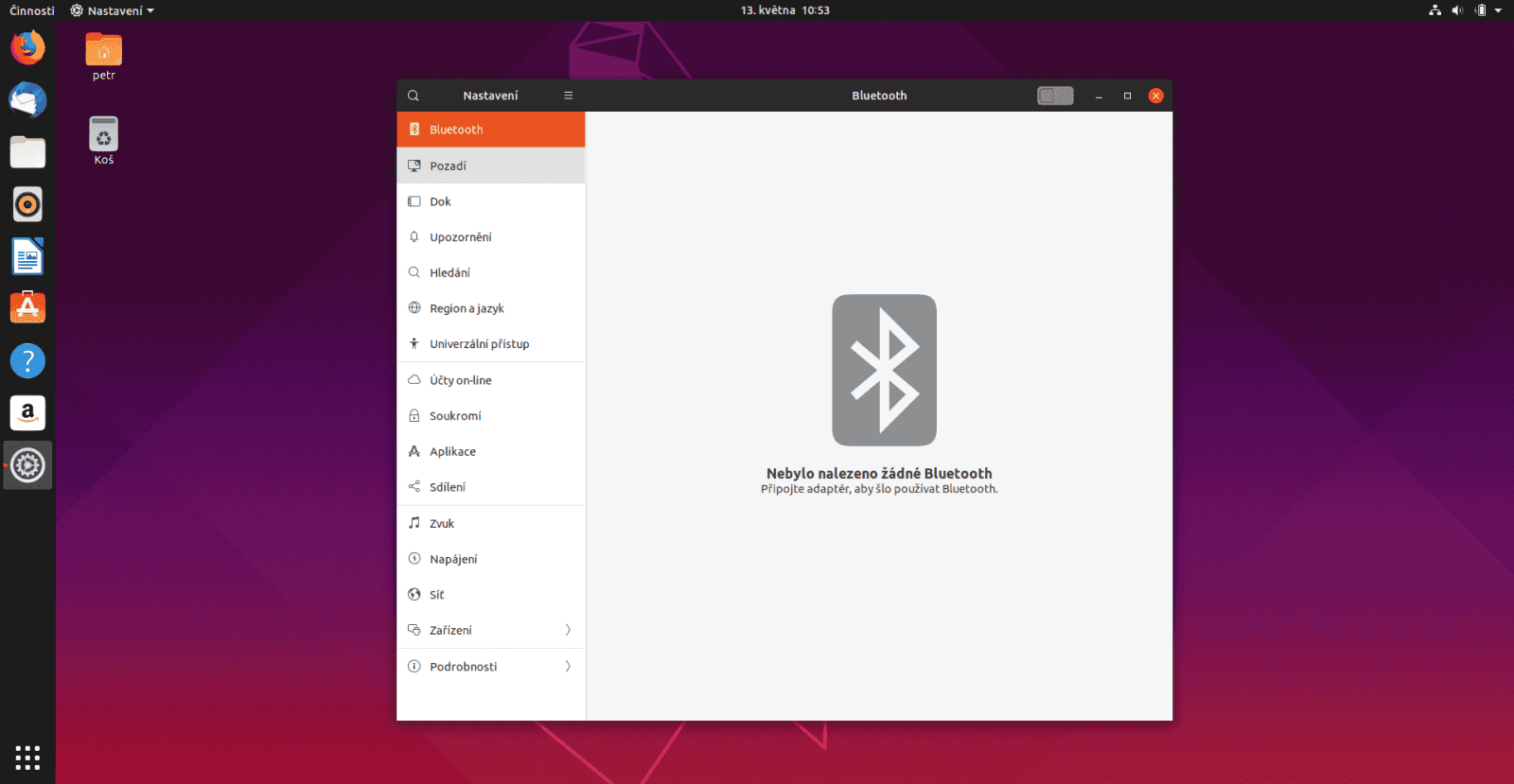Maximize the Settings window
This screenshot has width=1514, height=784.
(x=1127, y=96)
